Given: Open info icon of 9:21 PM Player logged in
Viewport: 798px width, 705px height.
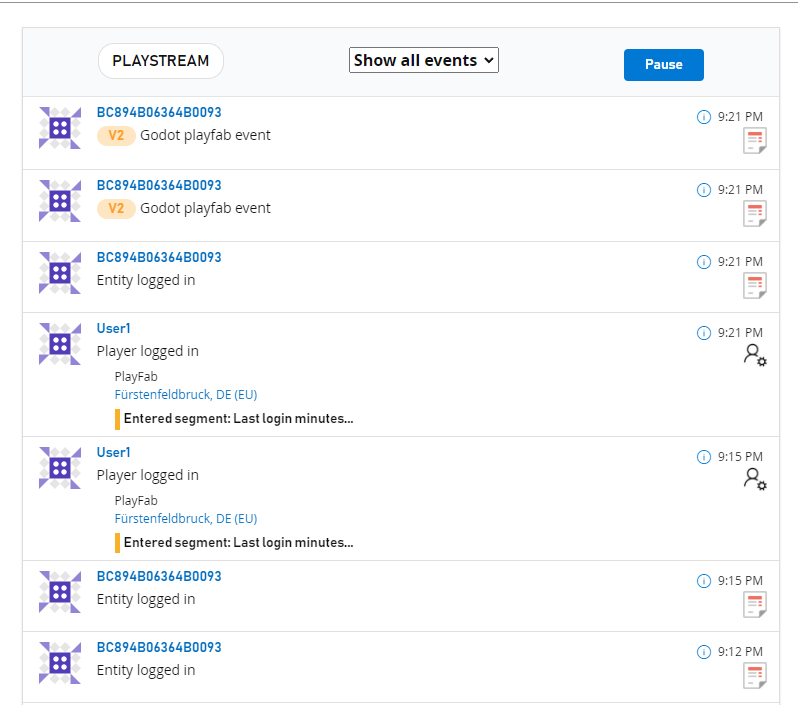Looking at the screenshot, I should click(x=703, y=333).
